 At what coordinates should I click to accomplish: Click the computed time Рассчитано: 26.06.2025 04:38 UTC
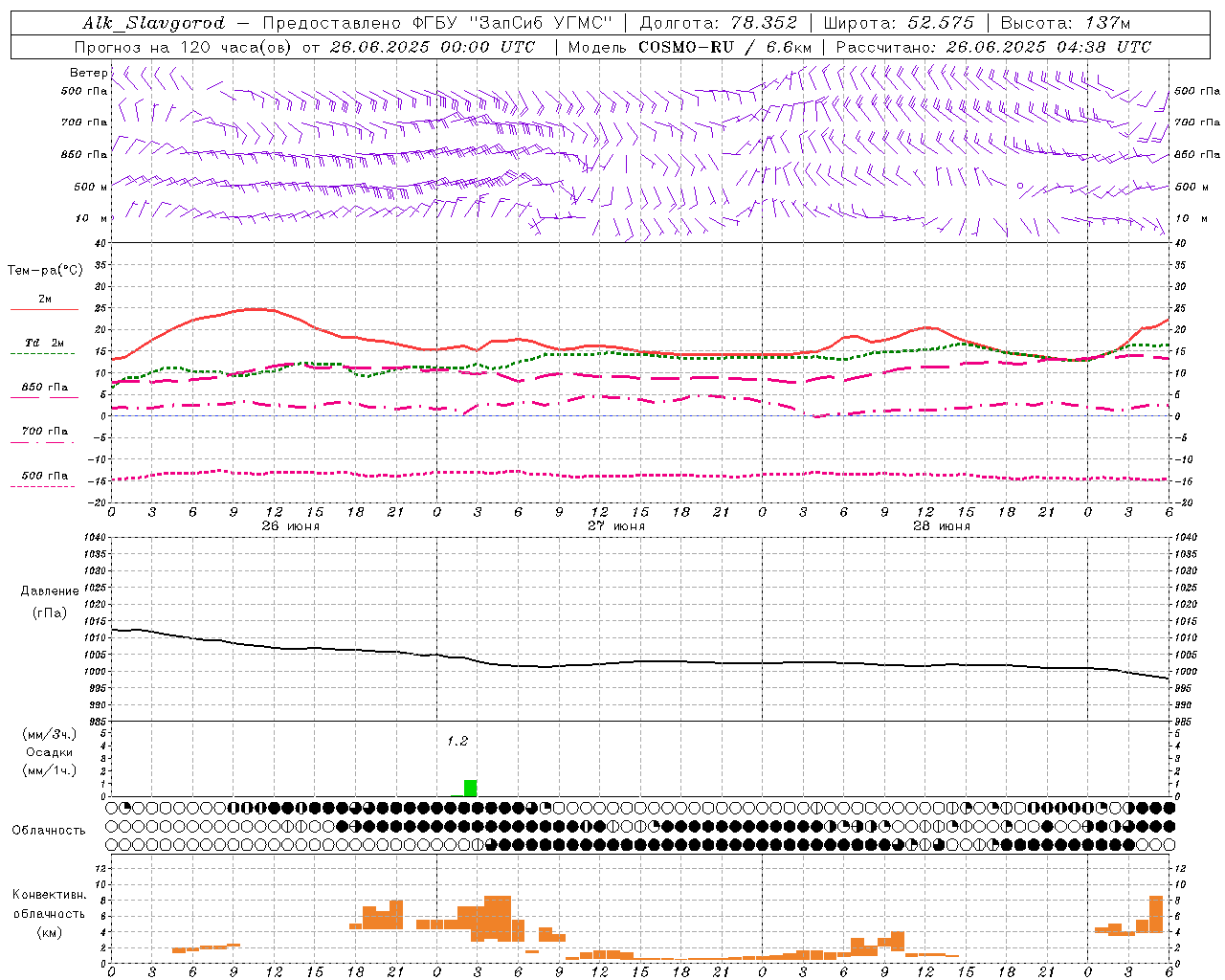click(993, 47)
